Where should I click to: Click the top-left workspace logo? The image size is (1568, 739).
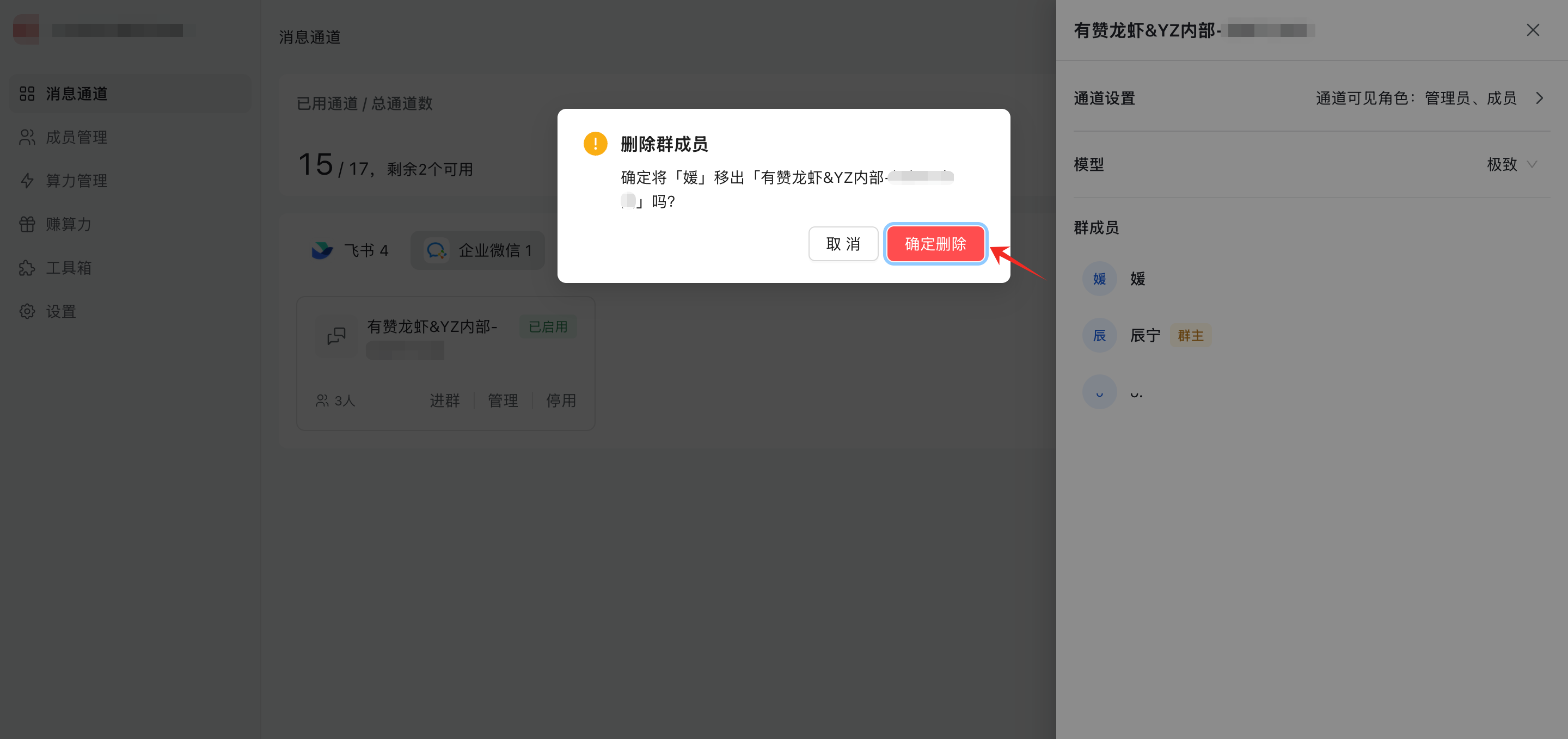[26, 30]
